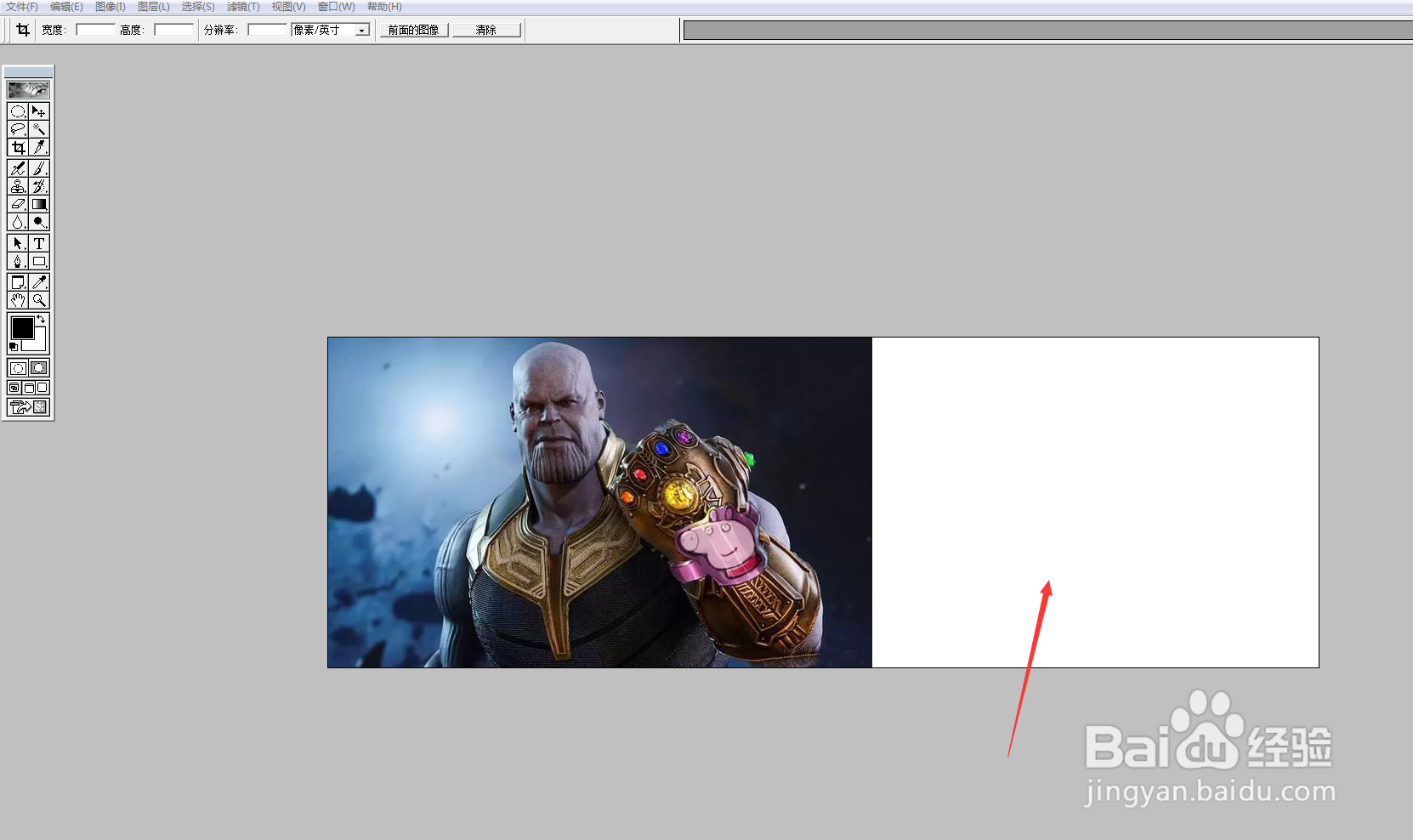
Task: Select the Blur tool
Action: [18, 222]
